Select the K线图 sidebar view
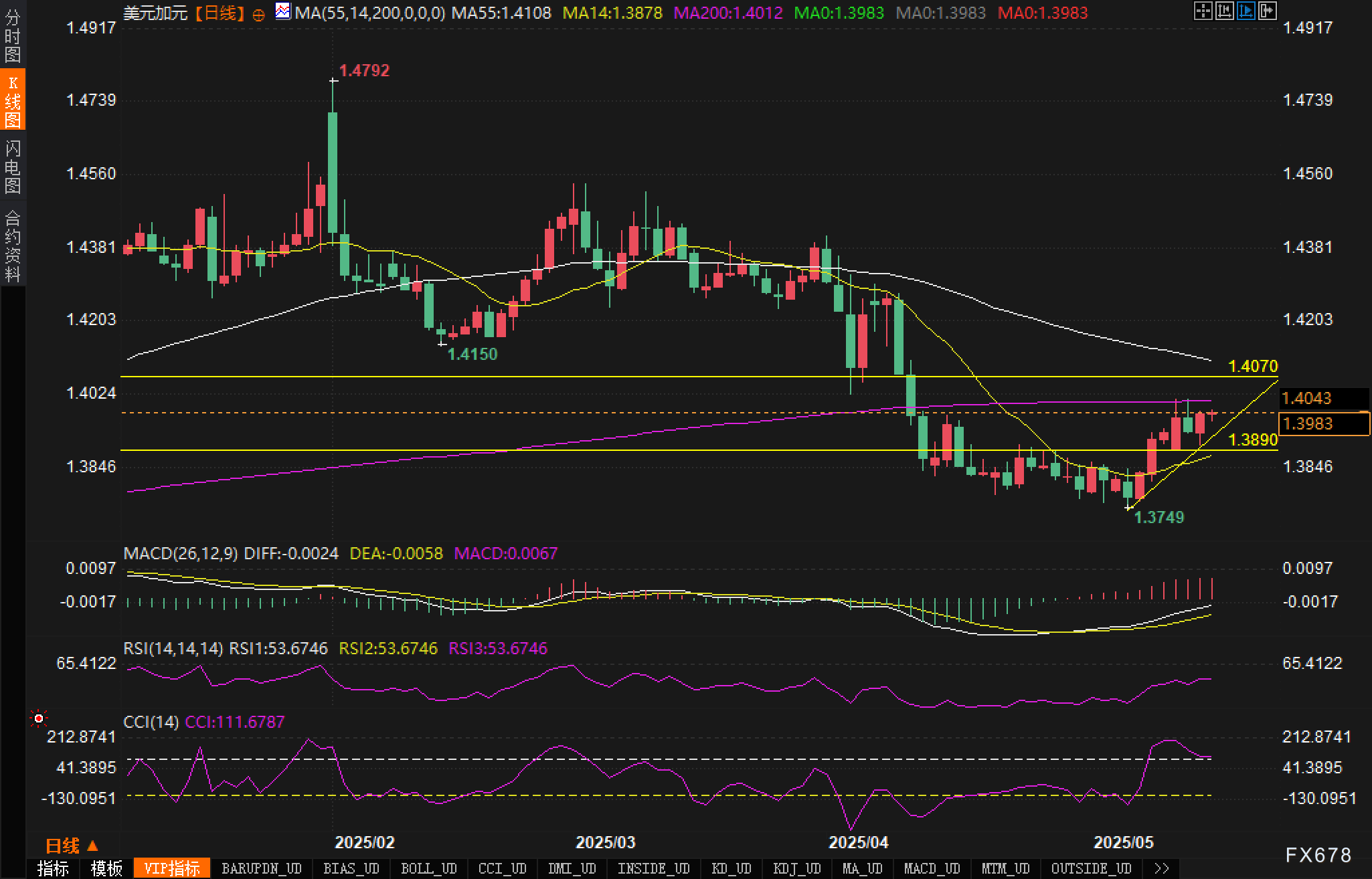Viewport: 1372px width, 879px height. [12, 100]
